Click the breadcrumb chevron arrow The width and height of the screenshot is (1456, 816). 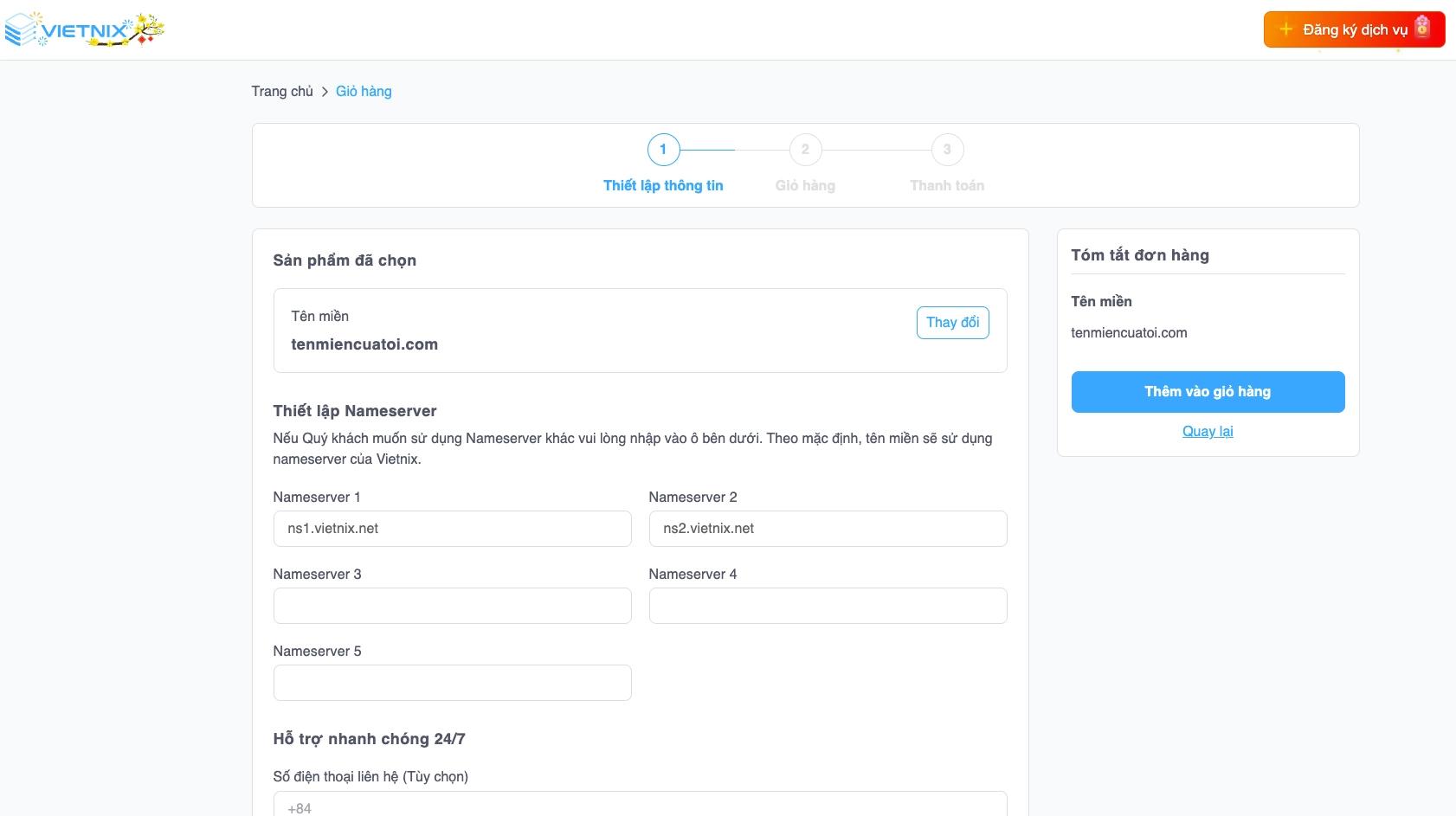point(325,92)
